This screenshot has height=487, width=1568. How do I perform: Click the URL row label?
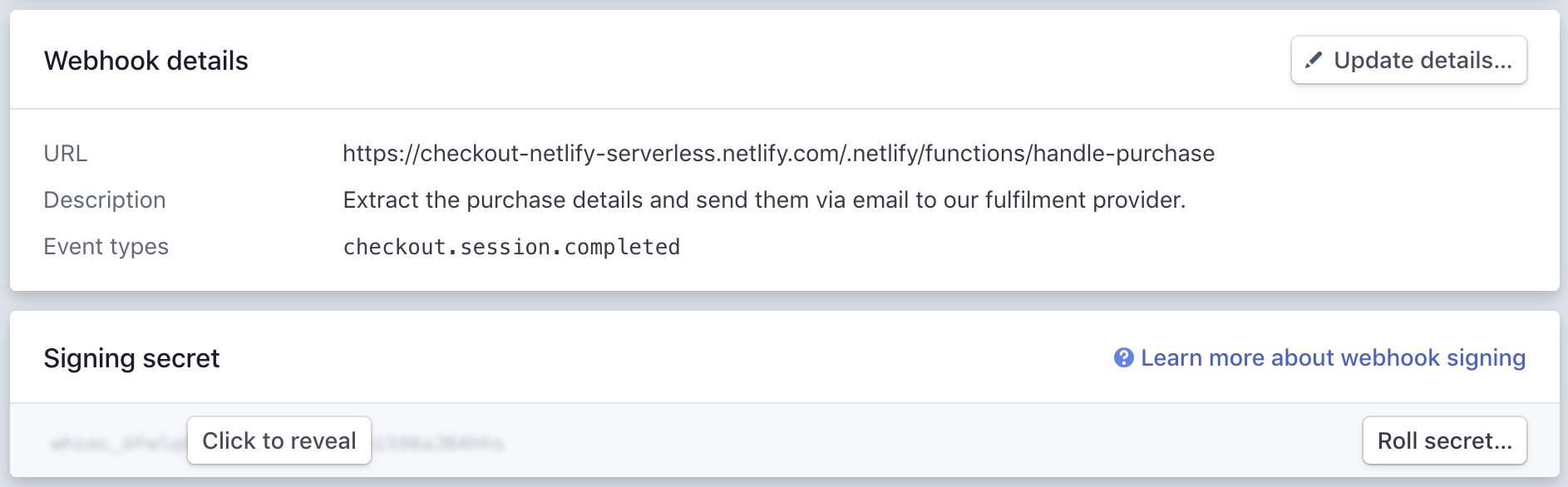point(67,153)
